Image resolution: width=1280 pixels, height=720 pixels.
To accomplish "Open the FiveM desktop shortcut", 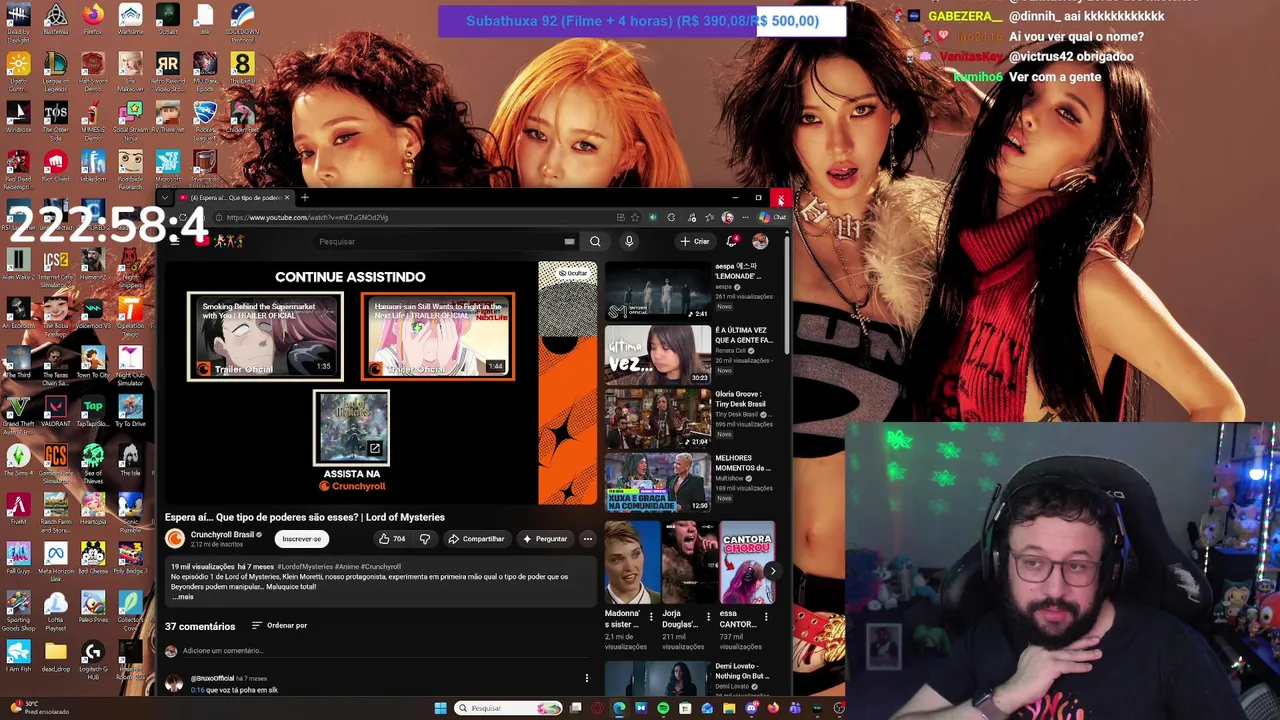I will (18, 508).
